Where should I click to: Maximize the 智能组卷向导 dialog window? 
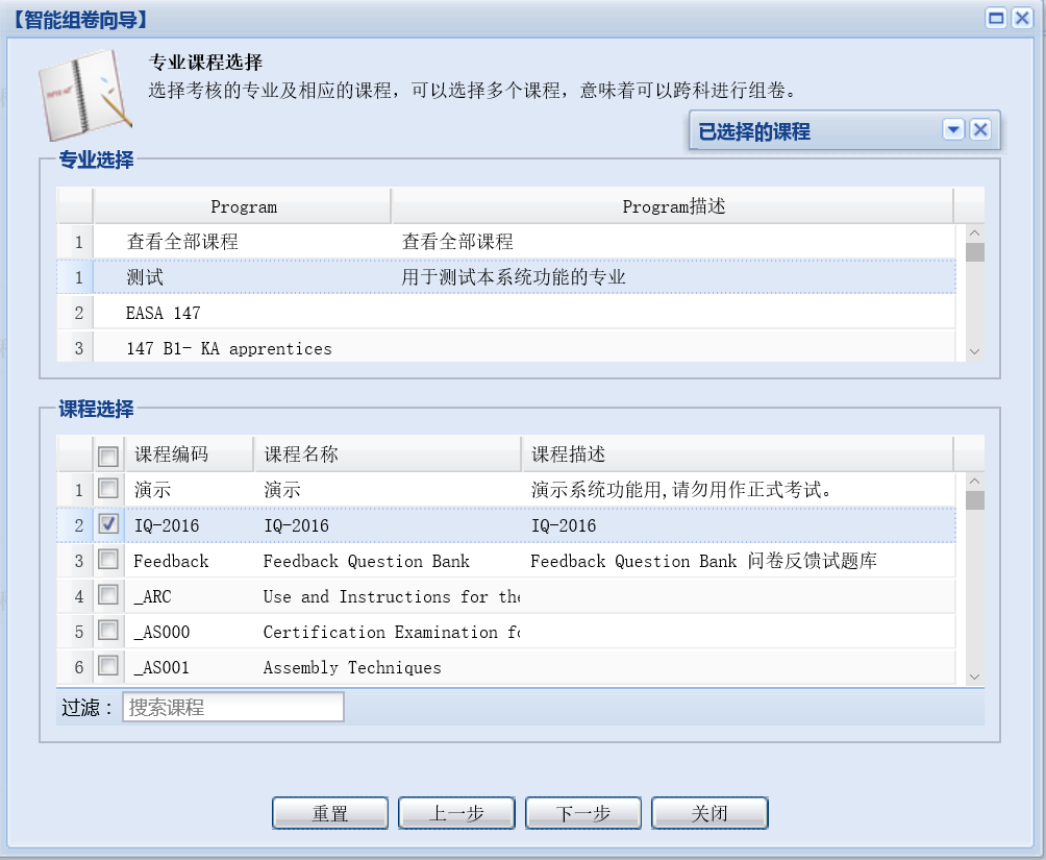click(x=996, y=18)
